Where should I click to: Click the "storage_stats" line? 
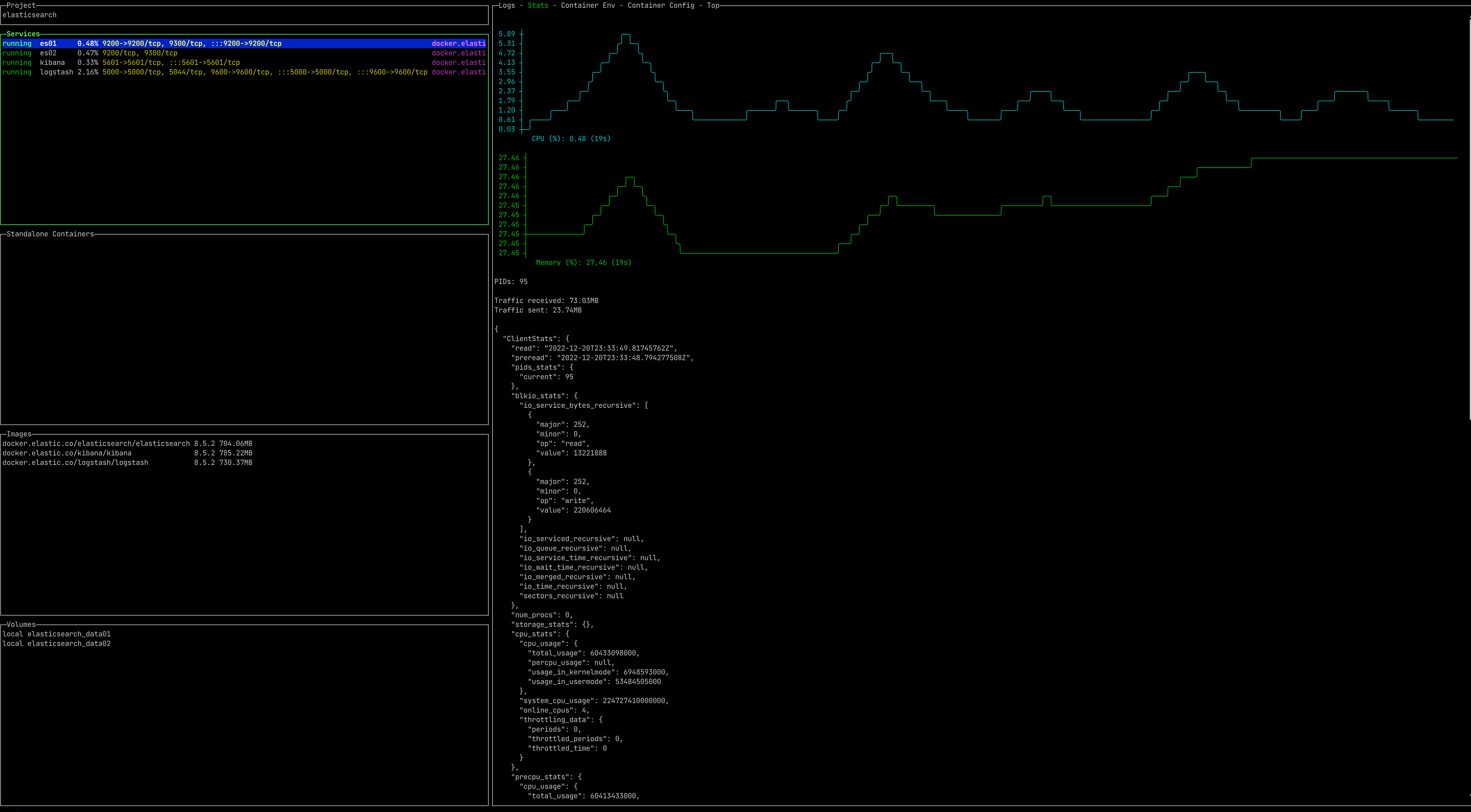click(x=553, y=624)
